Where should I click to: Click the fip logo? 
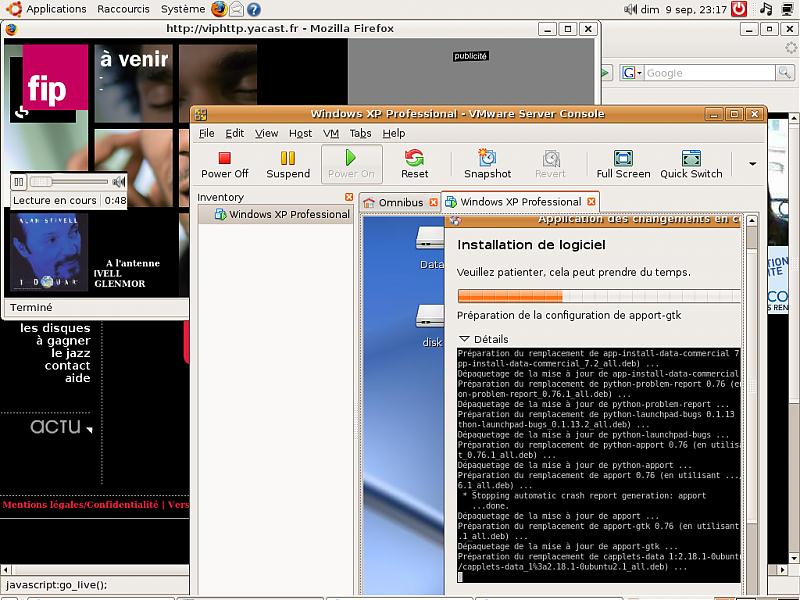point(55,77)
